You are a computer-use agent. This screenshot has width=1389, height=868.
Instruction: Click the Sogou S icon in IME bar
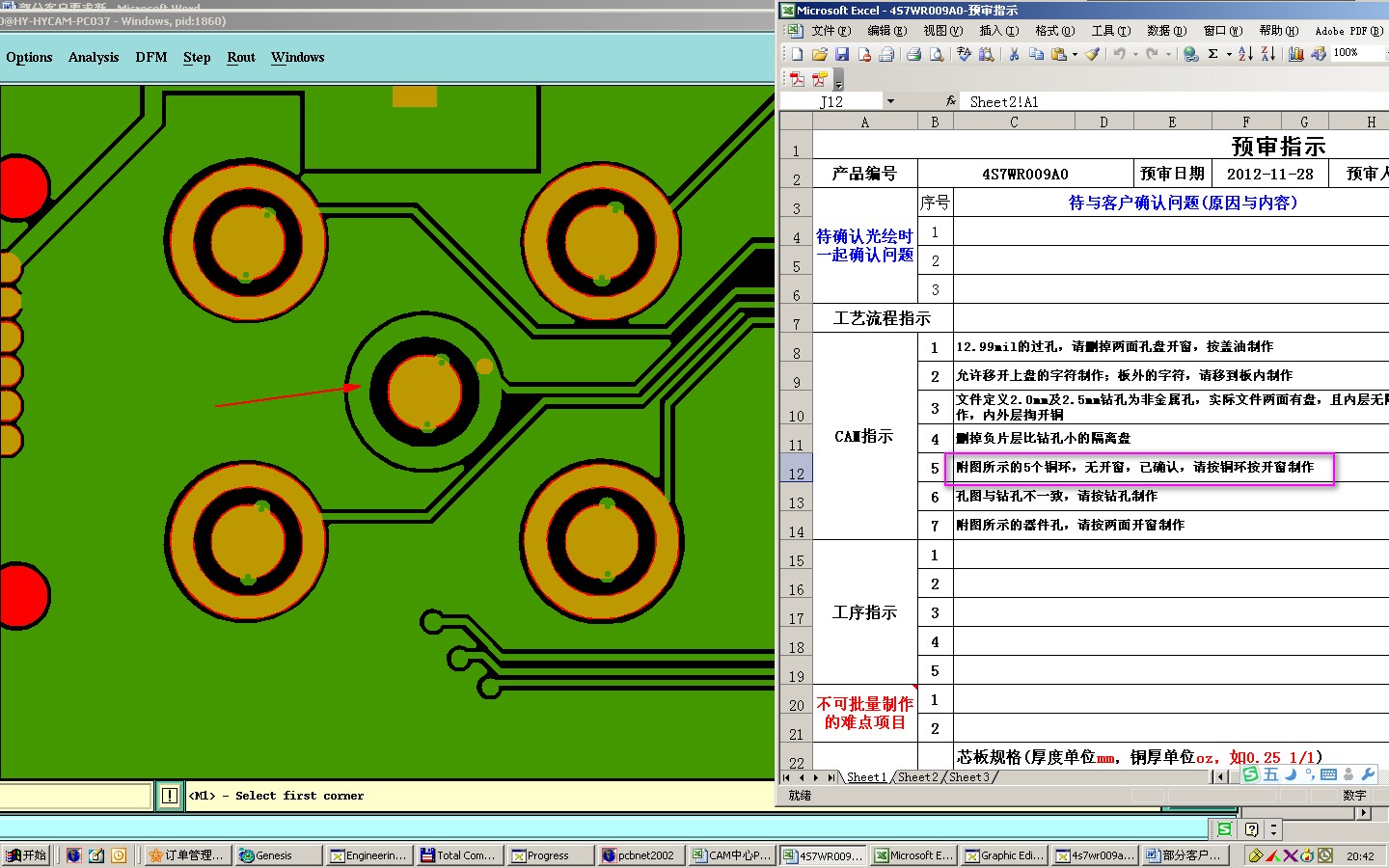[1251, 774]
